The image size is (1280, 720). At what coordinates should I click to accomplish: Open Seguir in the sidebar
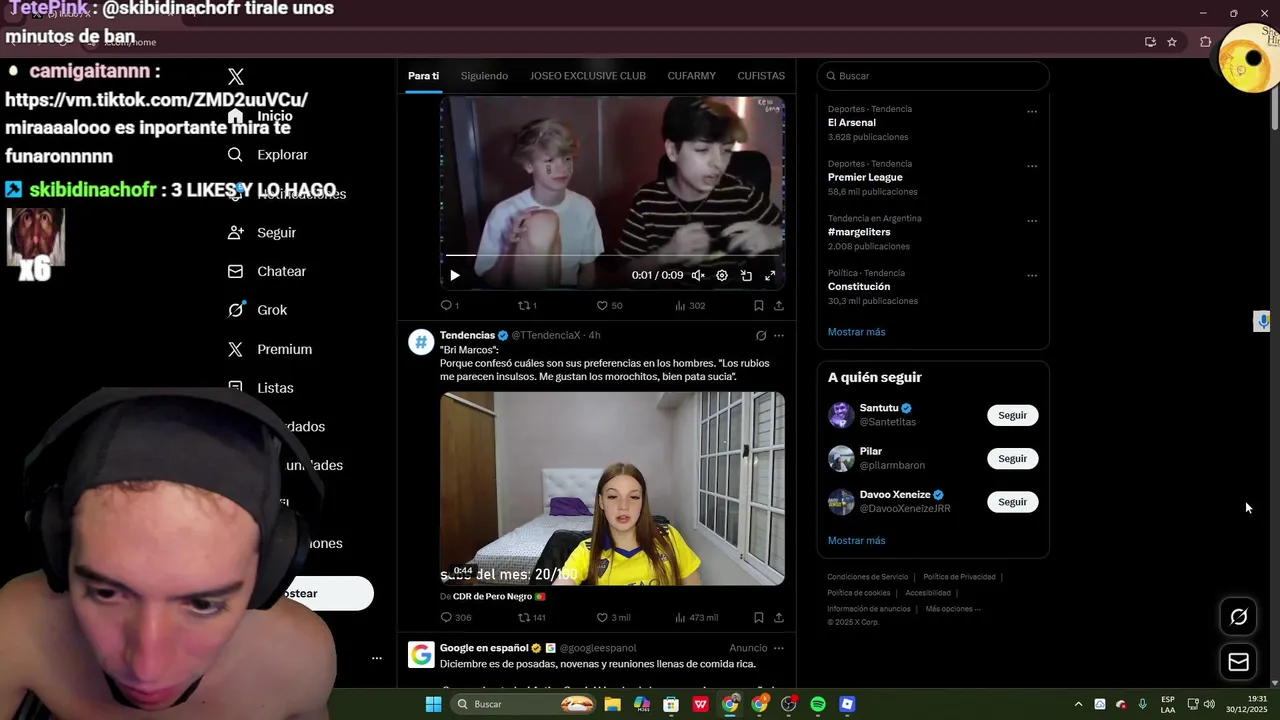click(262, 232)
